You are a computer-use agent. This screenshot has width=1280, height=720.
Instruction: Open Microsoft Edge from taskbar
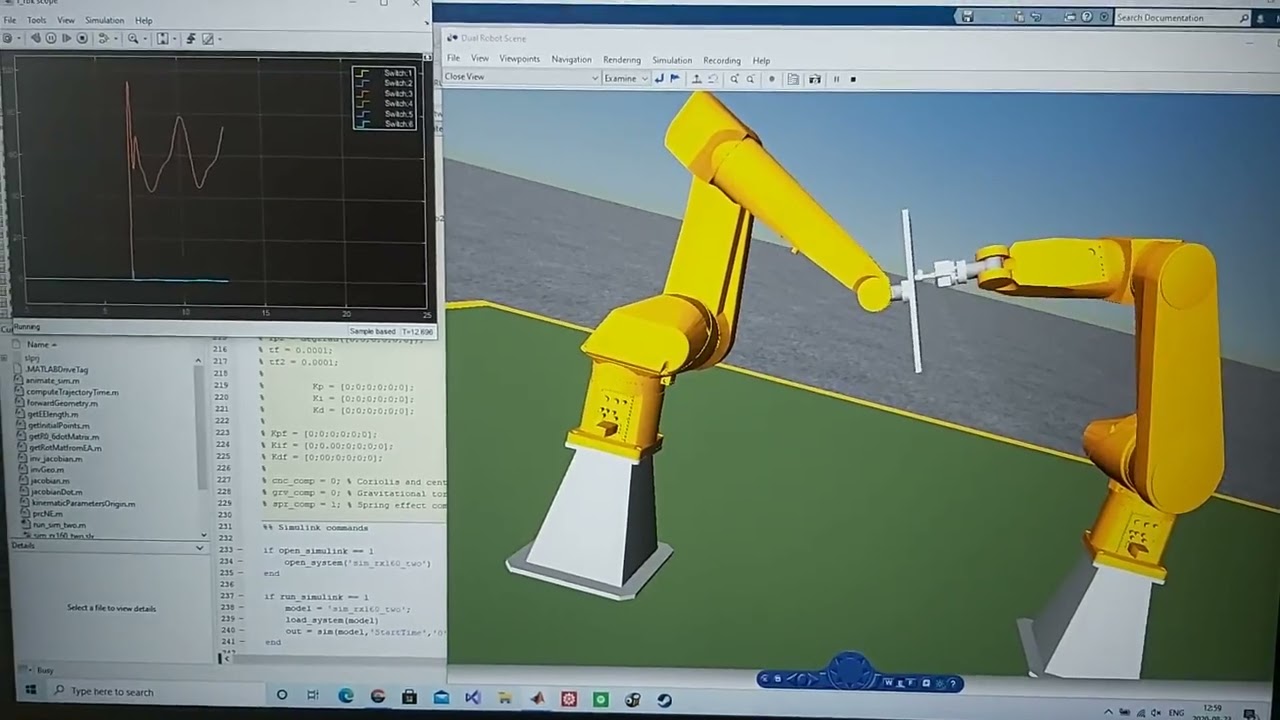(346, 696)
